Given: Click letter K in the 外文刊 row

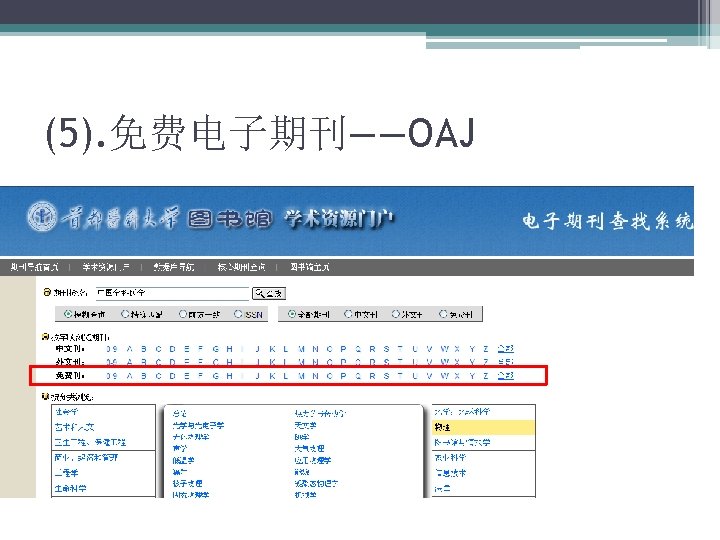Looking at the screenshot, I should (272, 362).
